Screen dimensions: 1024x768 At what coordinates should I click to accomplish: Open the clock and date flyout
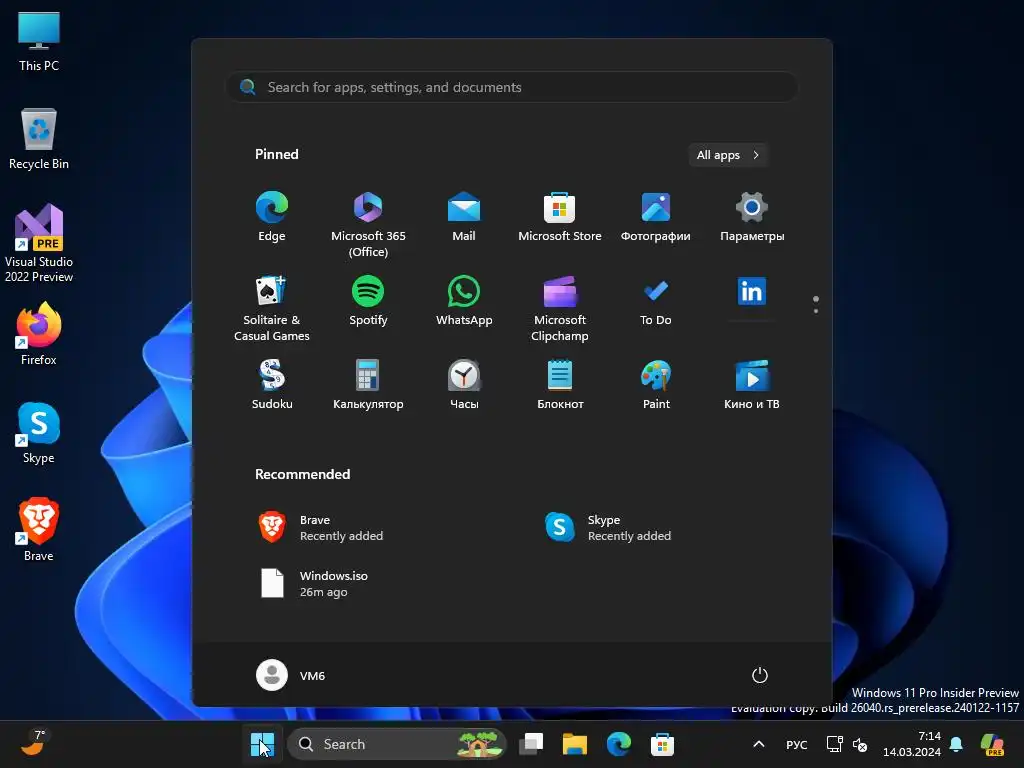point(912,744)
